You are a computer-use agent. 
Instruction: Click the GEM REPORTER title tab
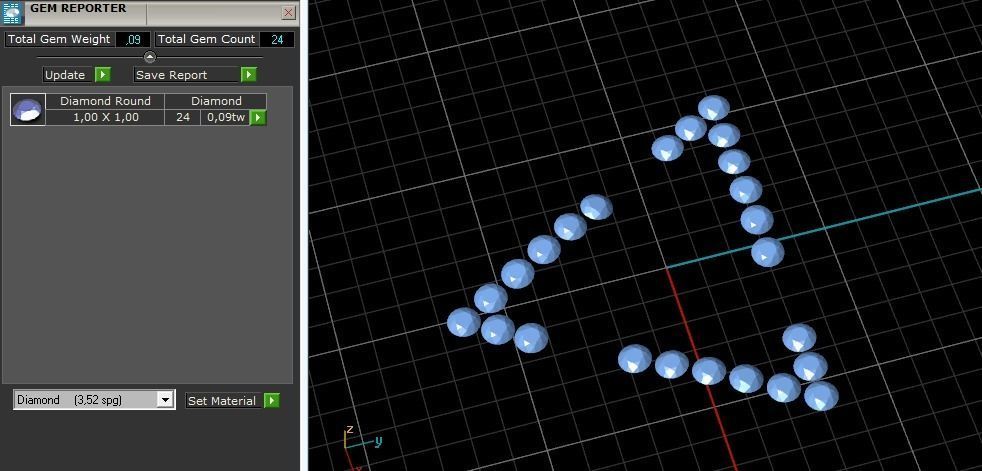[x=78, y=9]
